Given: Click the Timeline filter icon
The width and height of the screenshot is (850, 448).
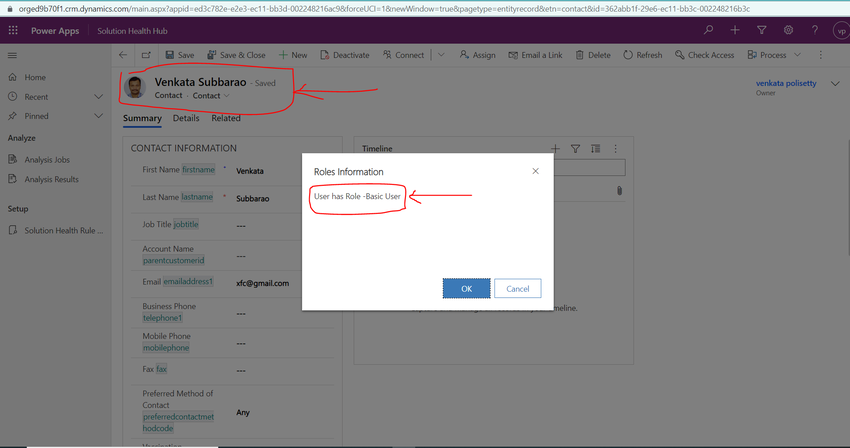Looking at the screenshot, I should 575,149.
